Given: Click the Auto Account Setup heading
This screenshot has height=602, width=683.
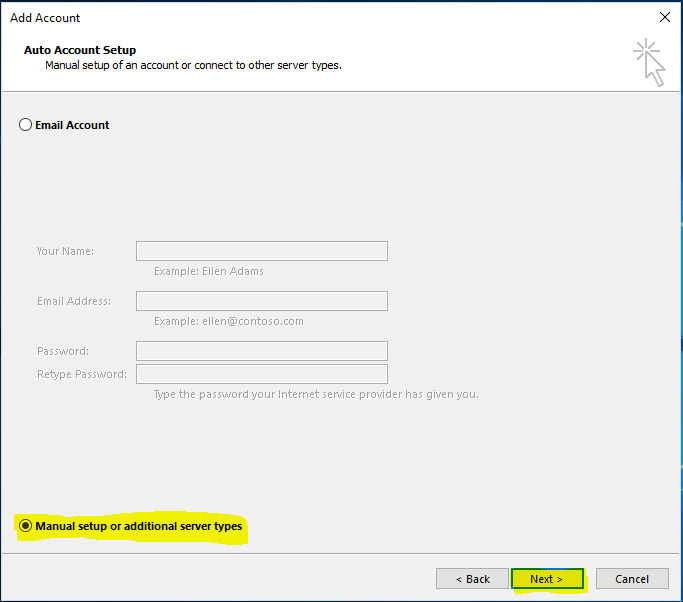Looking at the screenshot, I should point(79,50).
